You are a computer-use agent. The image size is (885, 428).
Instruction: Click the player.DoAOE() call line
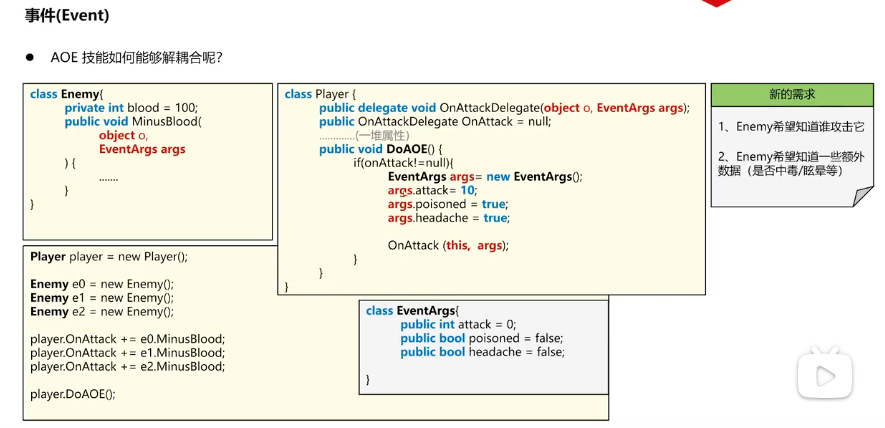(72, 393)
